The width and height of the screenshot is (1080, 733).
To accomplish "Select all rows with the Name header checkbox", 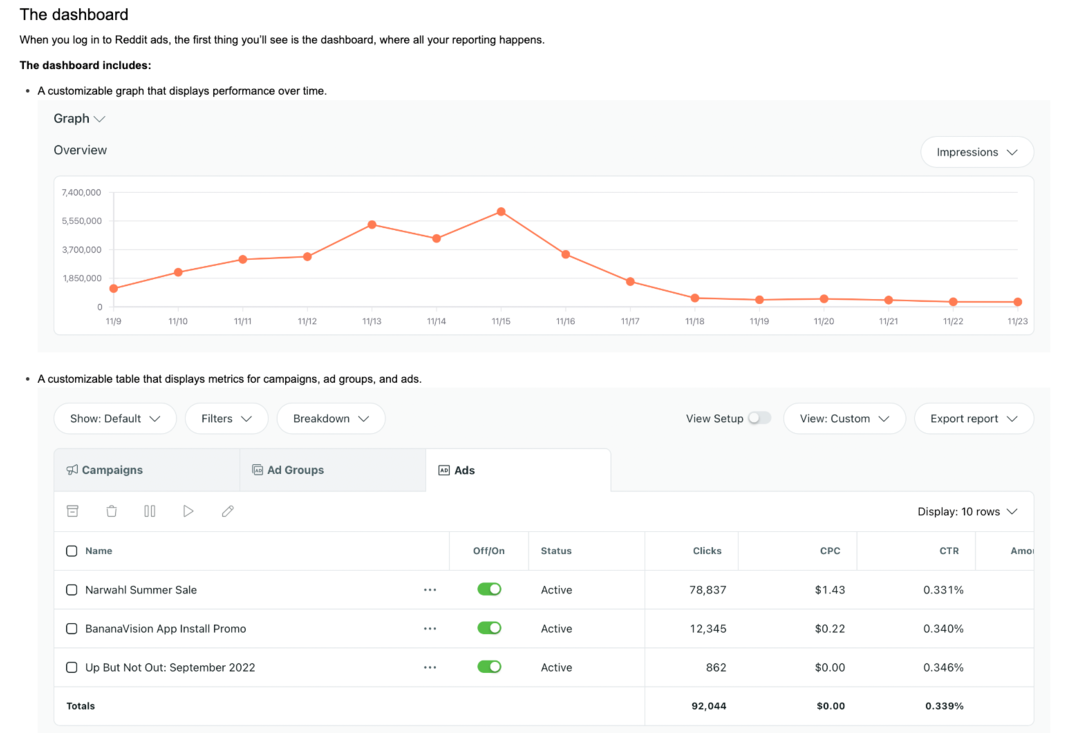I will point(72,551).
